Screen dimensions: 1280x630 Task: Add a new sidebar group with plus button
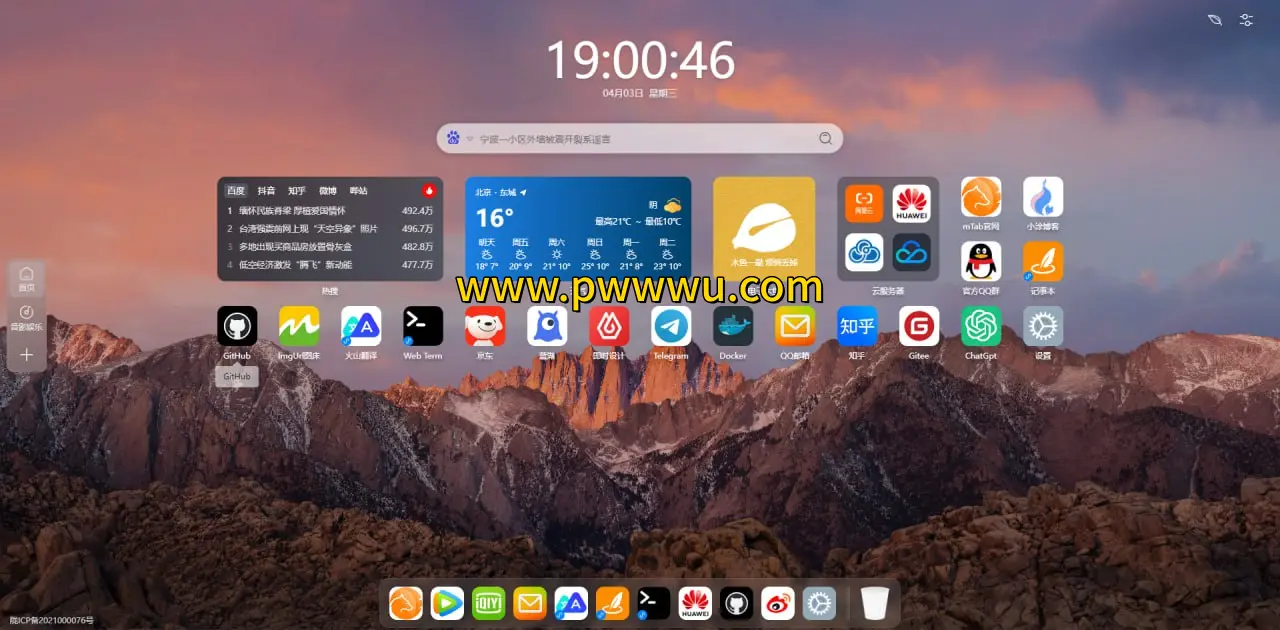point(27,355)
